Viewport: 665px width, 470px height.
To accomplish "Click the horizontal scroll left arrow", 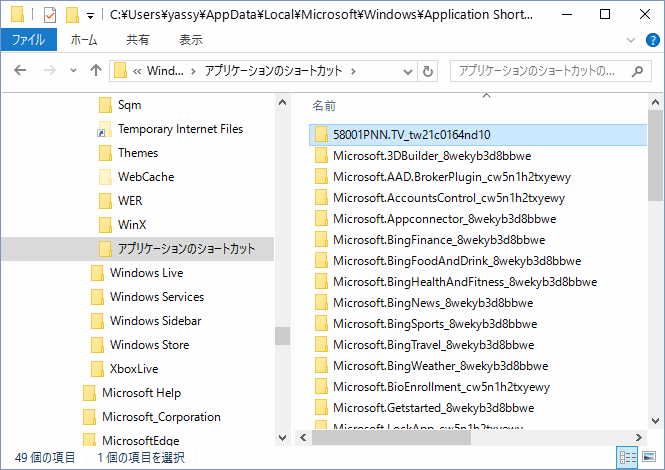I will tap(303, 437).
